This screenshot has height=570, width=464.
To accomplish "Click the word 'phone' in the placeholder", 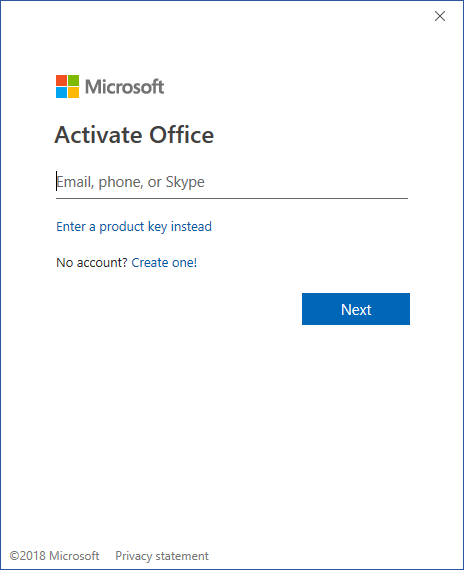I will [119, 182].
